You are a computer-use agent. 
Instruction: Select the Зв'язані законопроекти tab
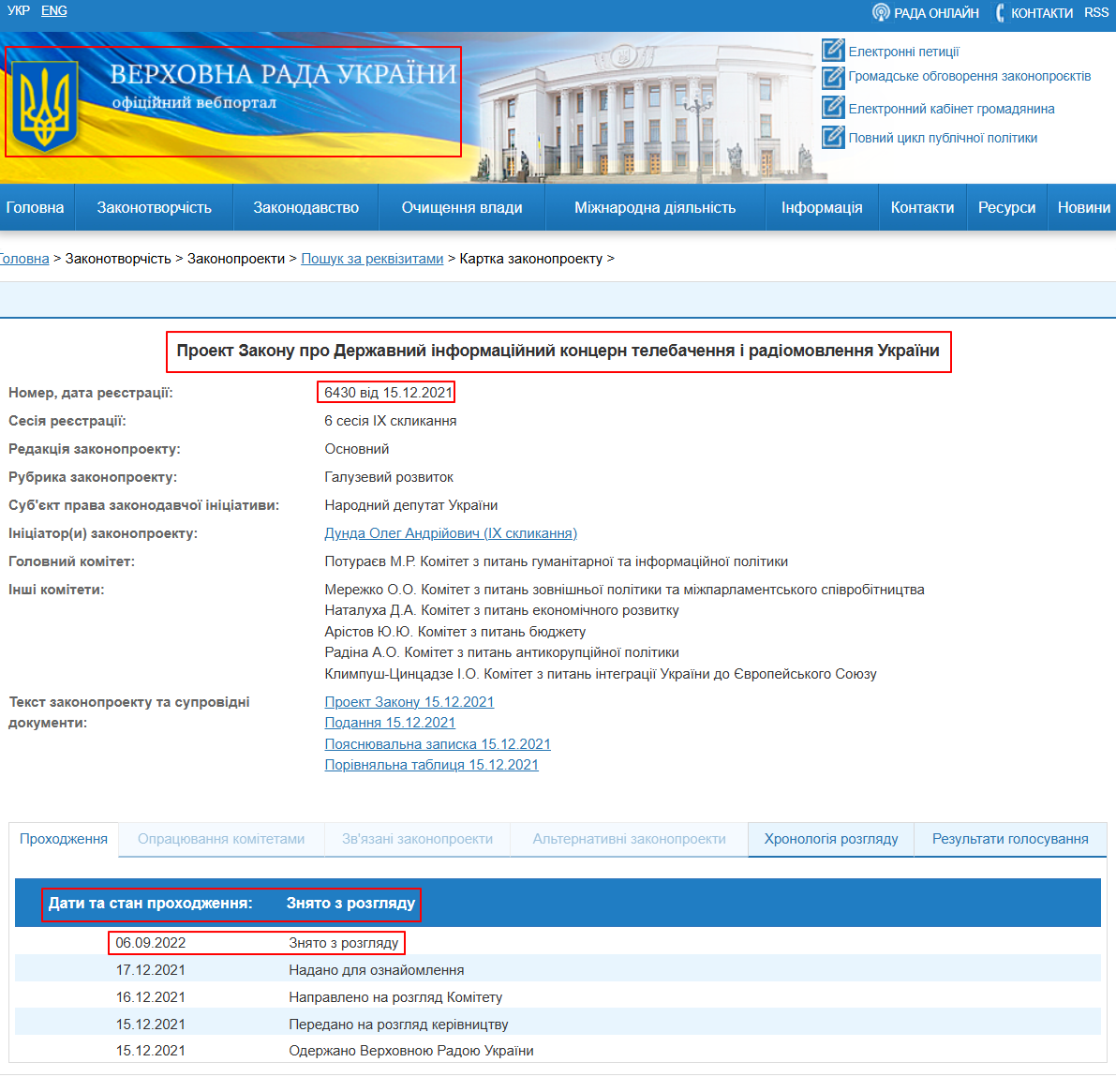pyautogui.click(x=417, y=839)
